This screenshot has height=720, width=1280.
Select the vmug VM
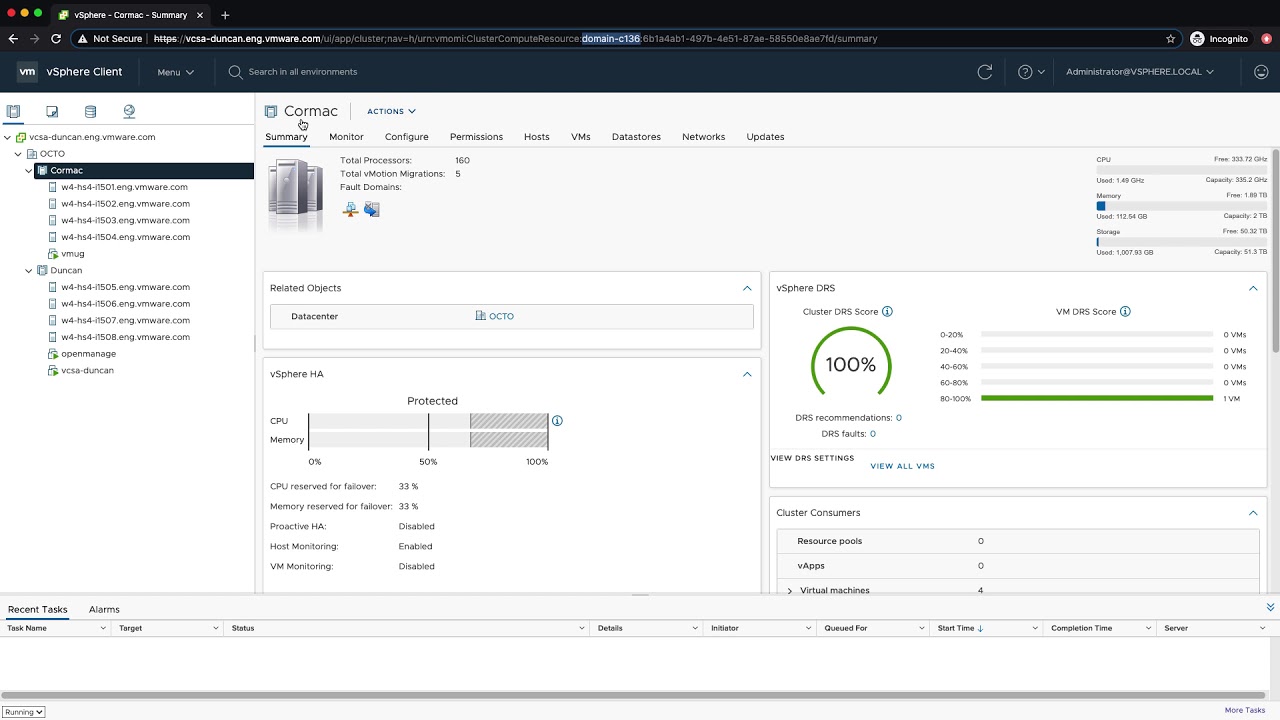click(72, 254)
